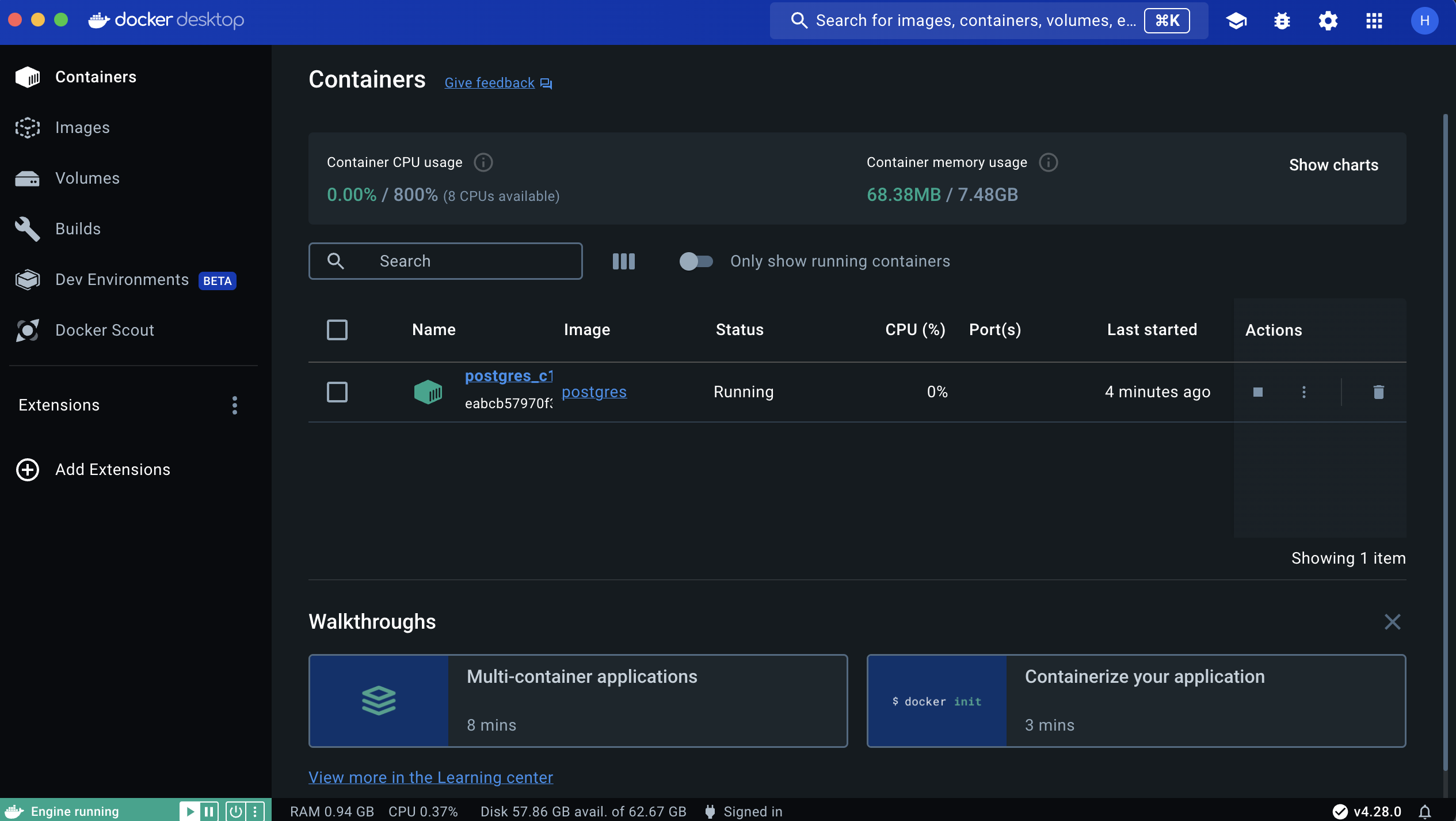Close the Walkthroughs section
1456x821 pixels.
point(1393,622)
